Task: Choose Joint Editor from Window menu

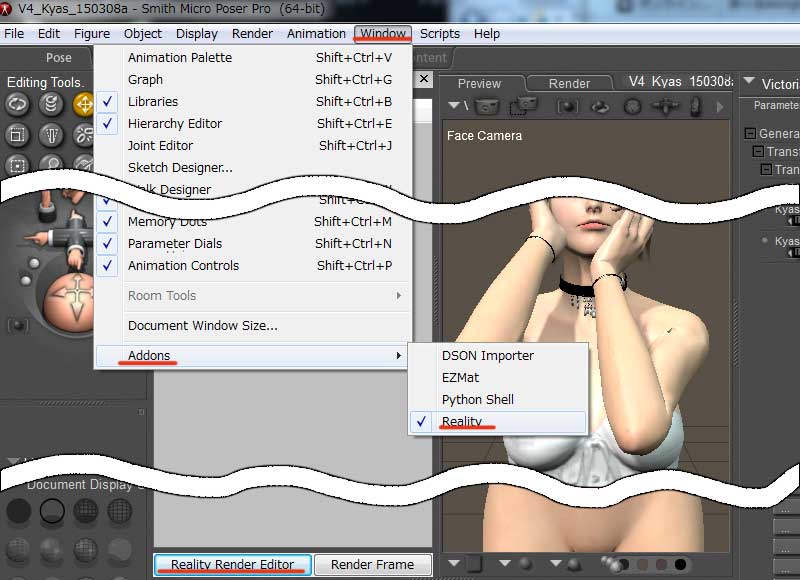Action: click(253, 145)
